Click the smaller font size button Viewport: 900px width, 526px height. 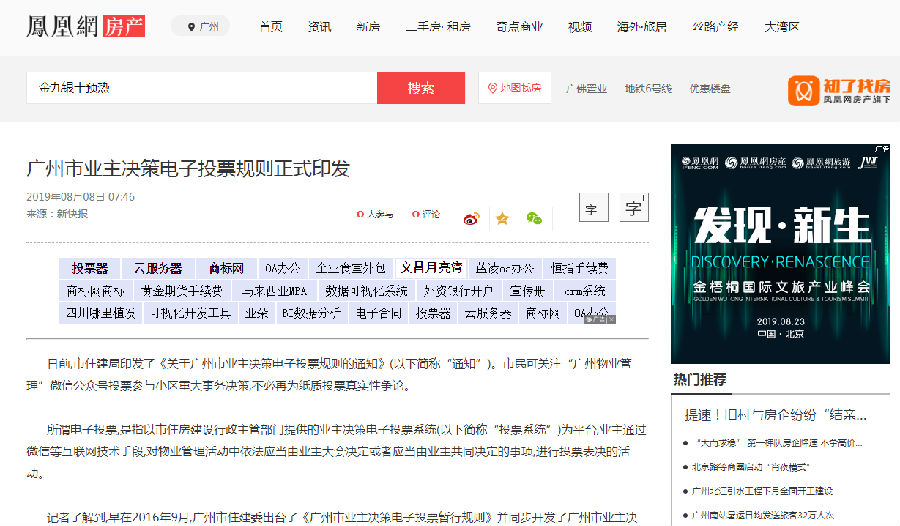pos(591,210)
